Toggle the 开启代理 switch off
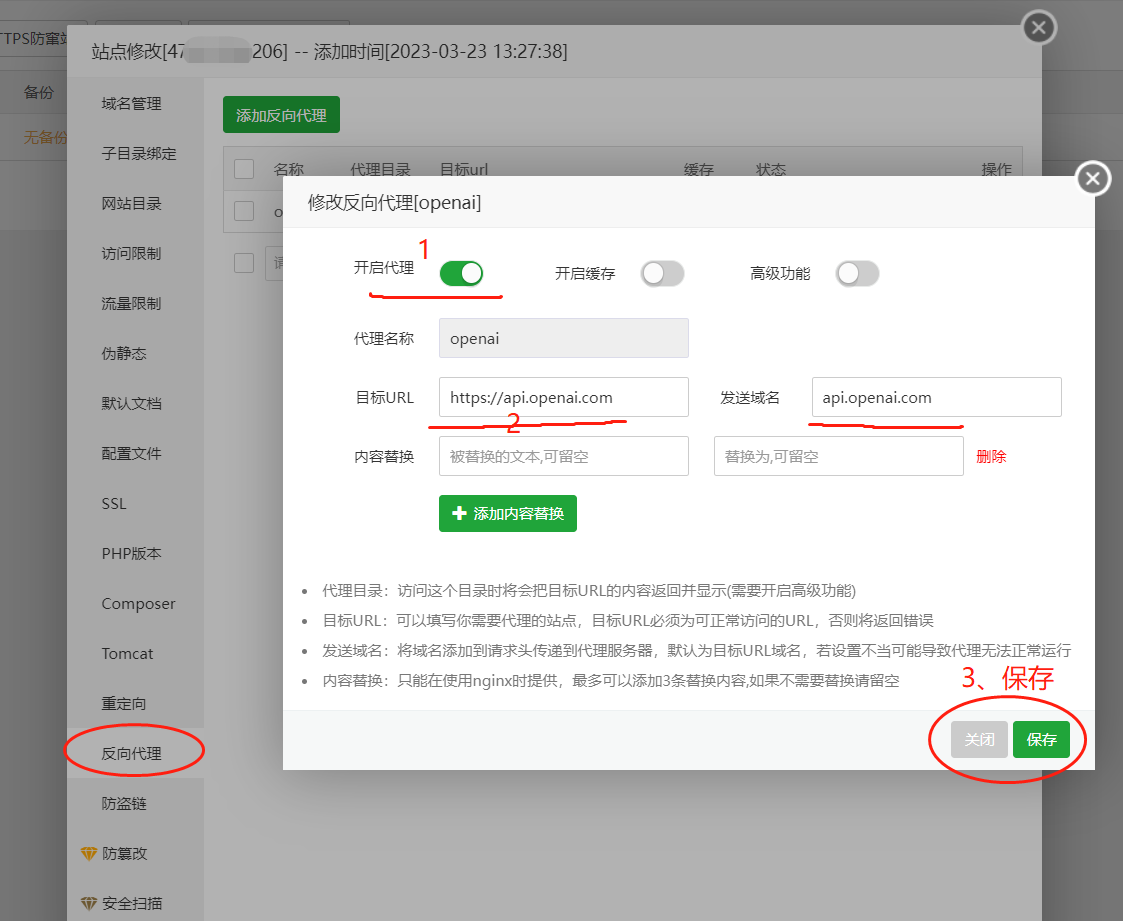Screen dimensions: 1123x921 pos(461,273)
